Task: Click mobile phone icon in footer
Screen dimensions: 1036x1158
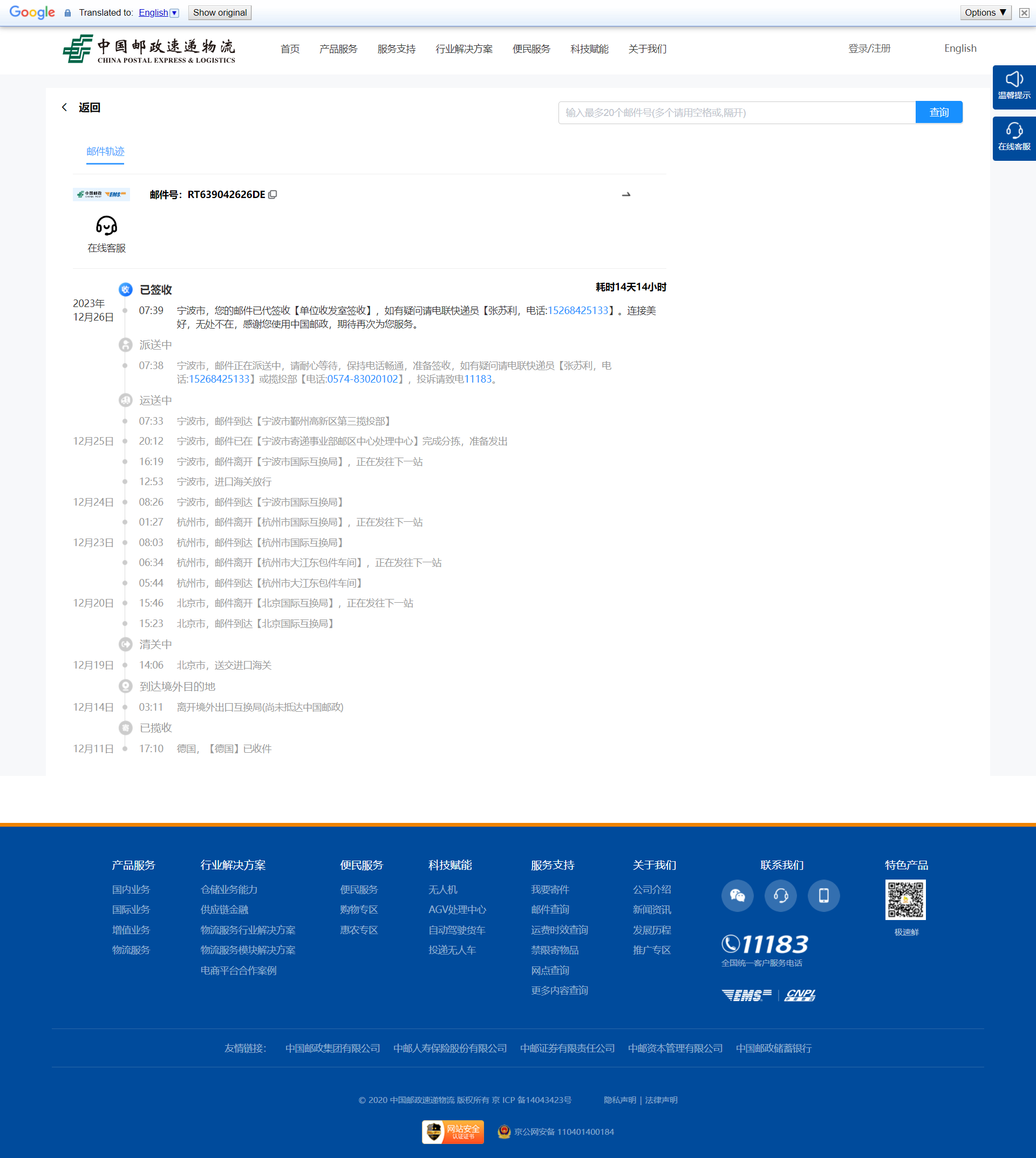Action: pyautogui.click(x=823, y=896)
